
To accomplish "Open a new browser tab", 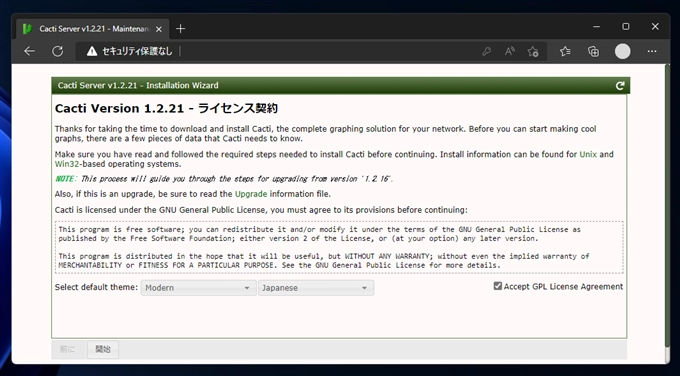I will tap(180, 29).
